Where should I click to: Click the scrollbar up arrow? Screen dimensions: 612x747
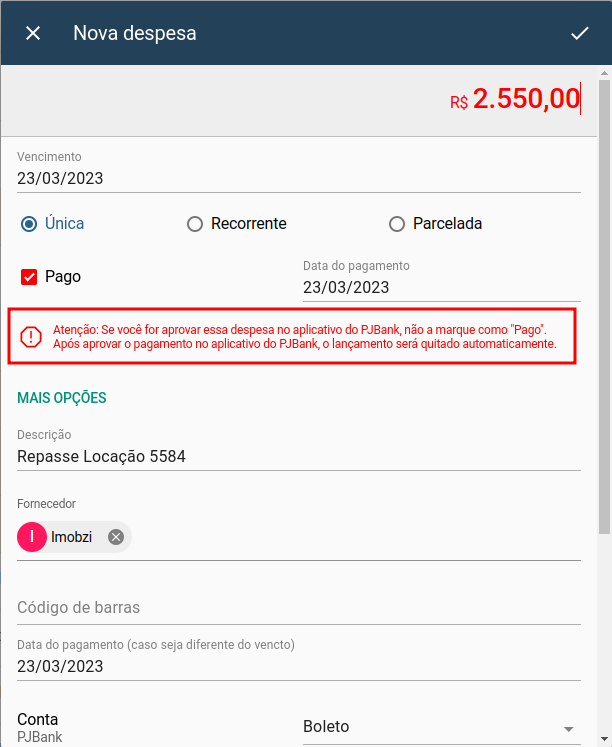coord(604,73)
